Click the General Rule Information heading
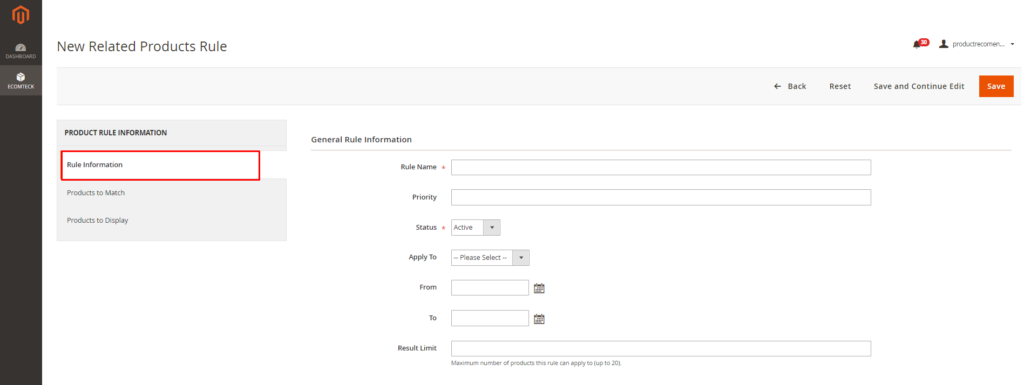Screen dimensions: 1024x385 tap(361, 139)
